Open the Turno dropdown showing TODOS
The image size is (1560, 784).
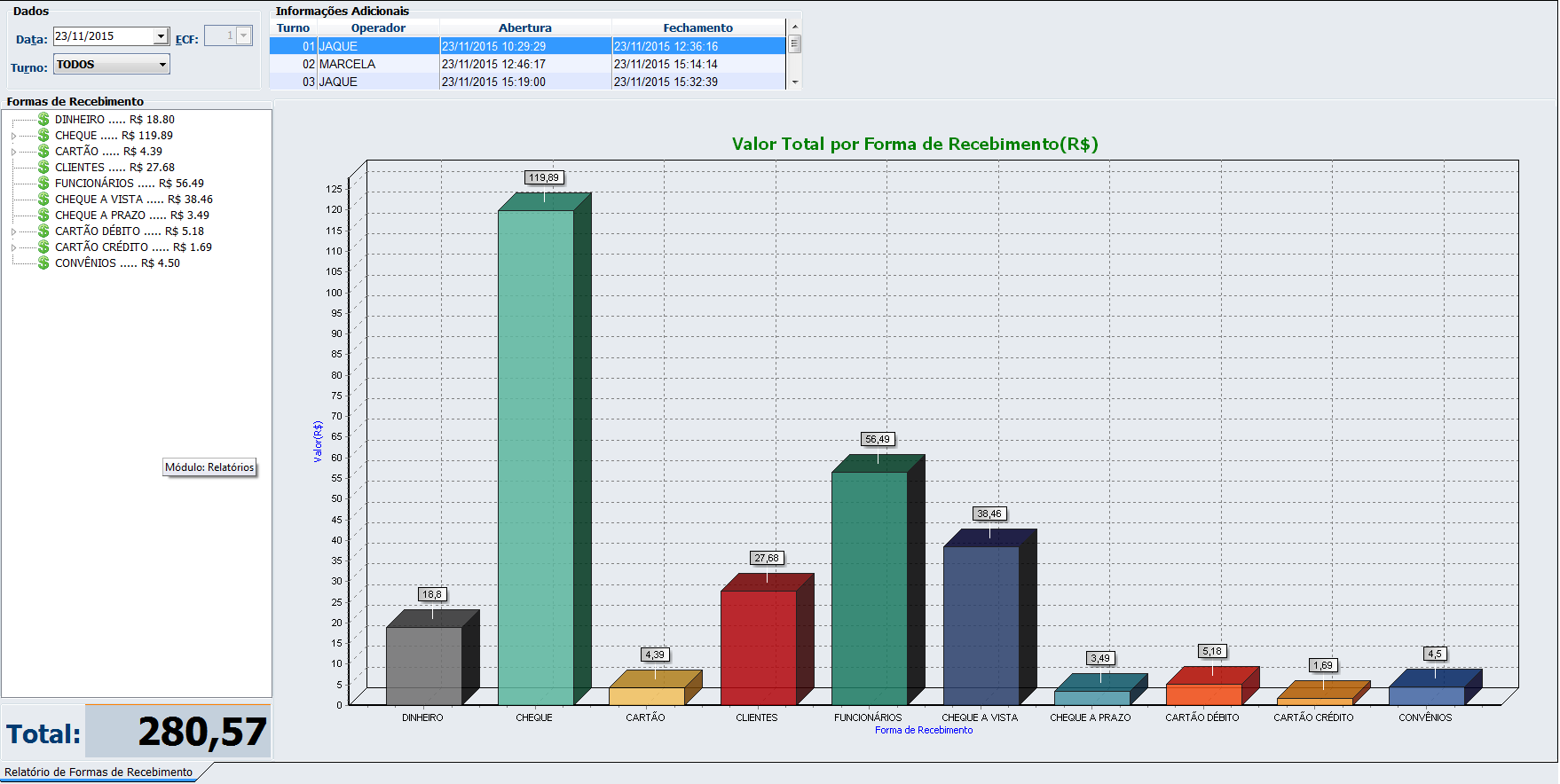[162, 65]
